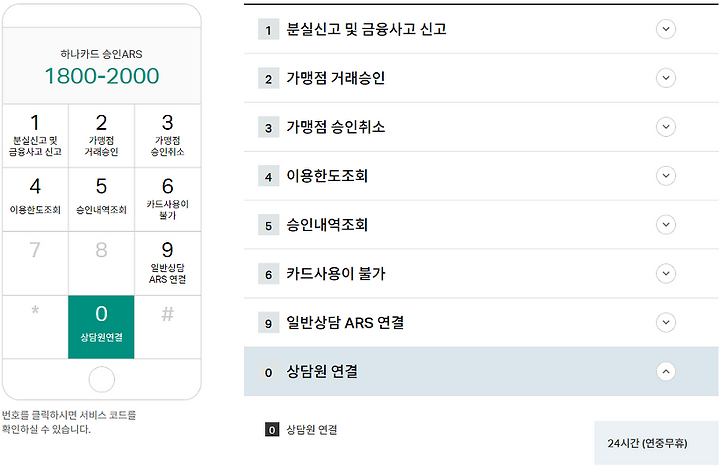Open the 이용한도조회 accordion arrow
Viewport: 720px width, 467px height.
tap(665, 176)
